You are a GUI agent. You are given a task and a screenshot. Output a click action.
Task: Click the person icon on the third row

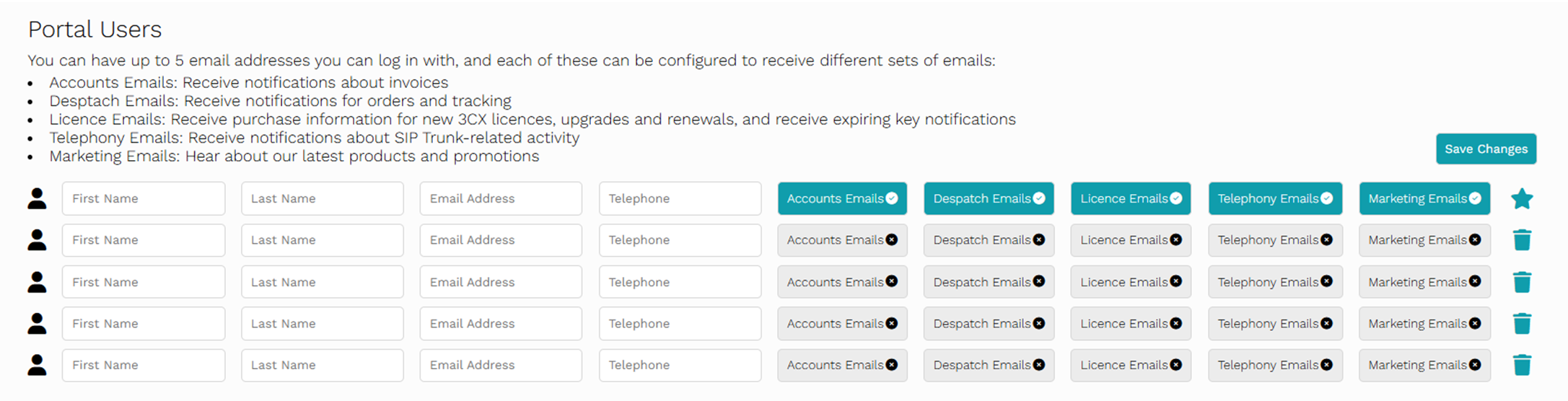[x=37, y=282]
